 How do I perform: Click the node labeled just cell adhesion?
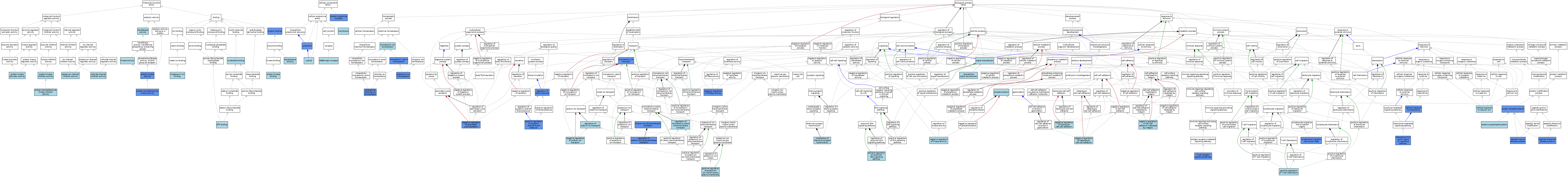[x=1128, y=60]
